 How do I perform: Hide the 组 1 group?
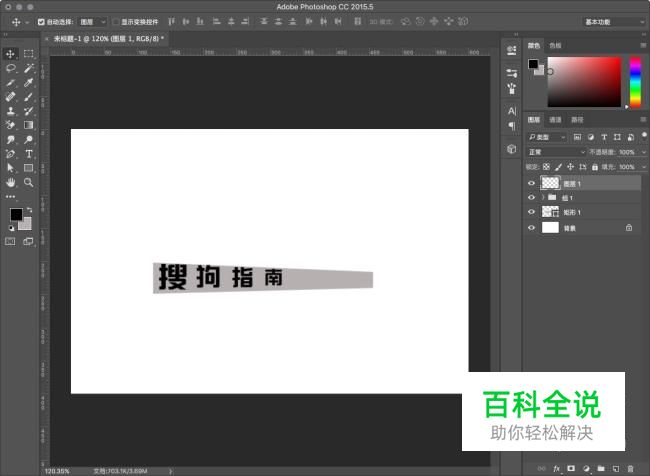pos(531,197)
